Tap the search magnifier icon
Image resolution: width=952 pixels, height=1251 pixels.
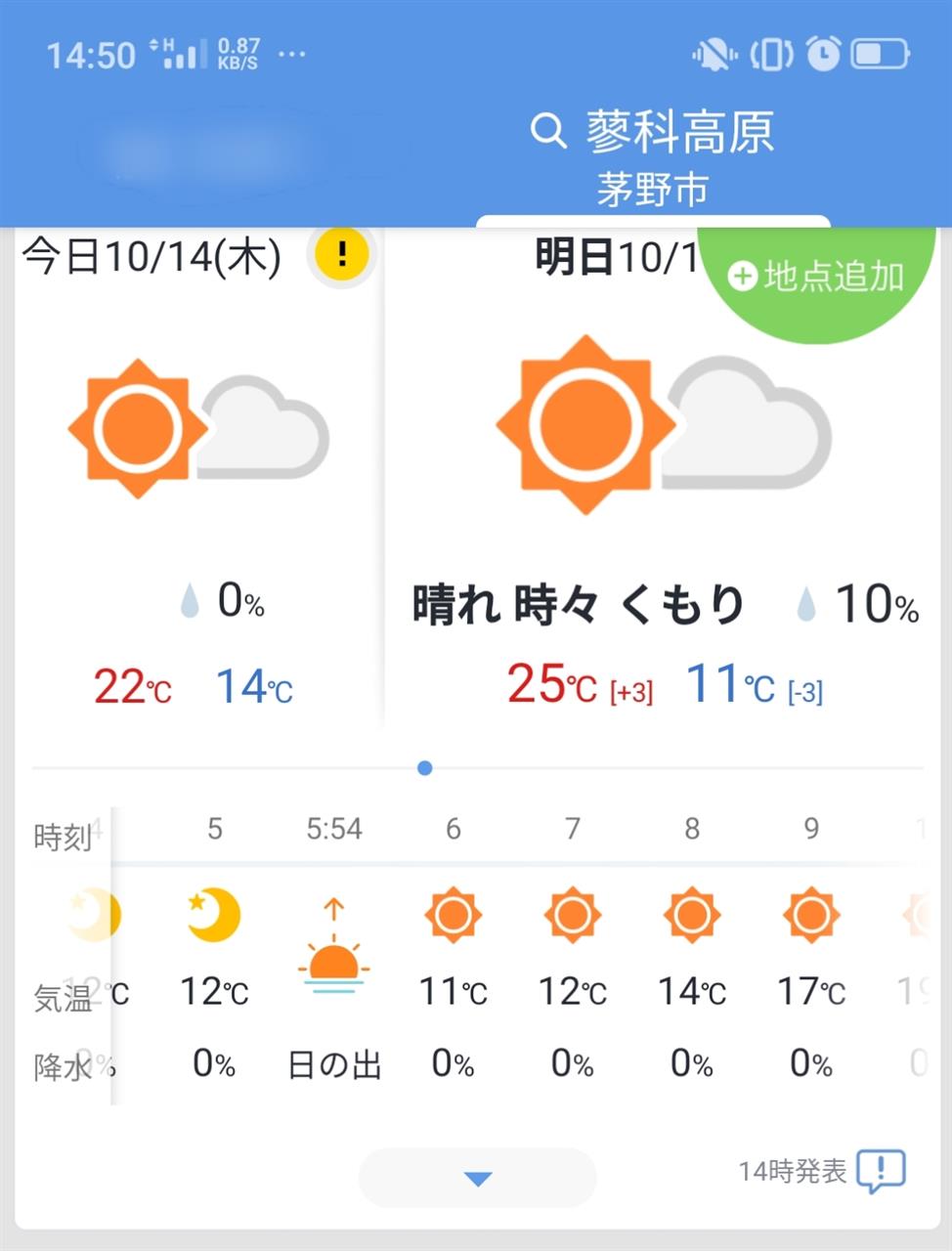coord(548,130)
